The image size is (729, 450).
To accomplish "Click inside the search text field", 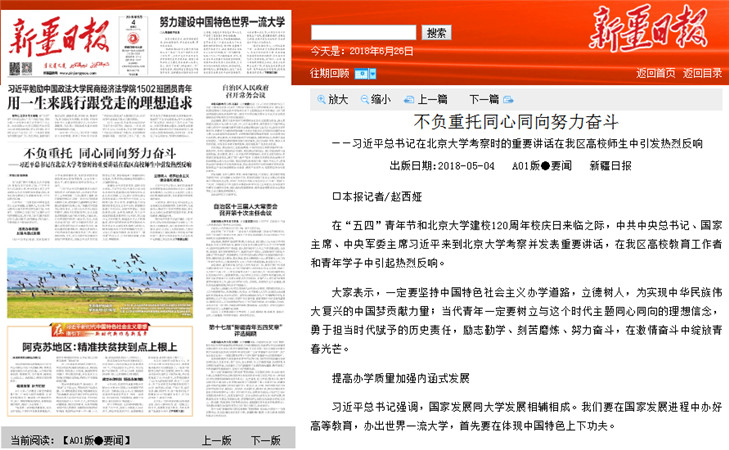I will click(x=363, y=32).
